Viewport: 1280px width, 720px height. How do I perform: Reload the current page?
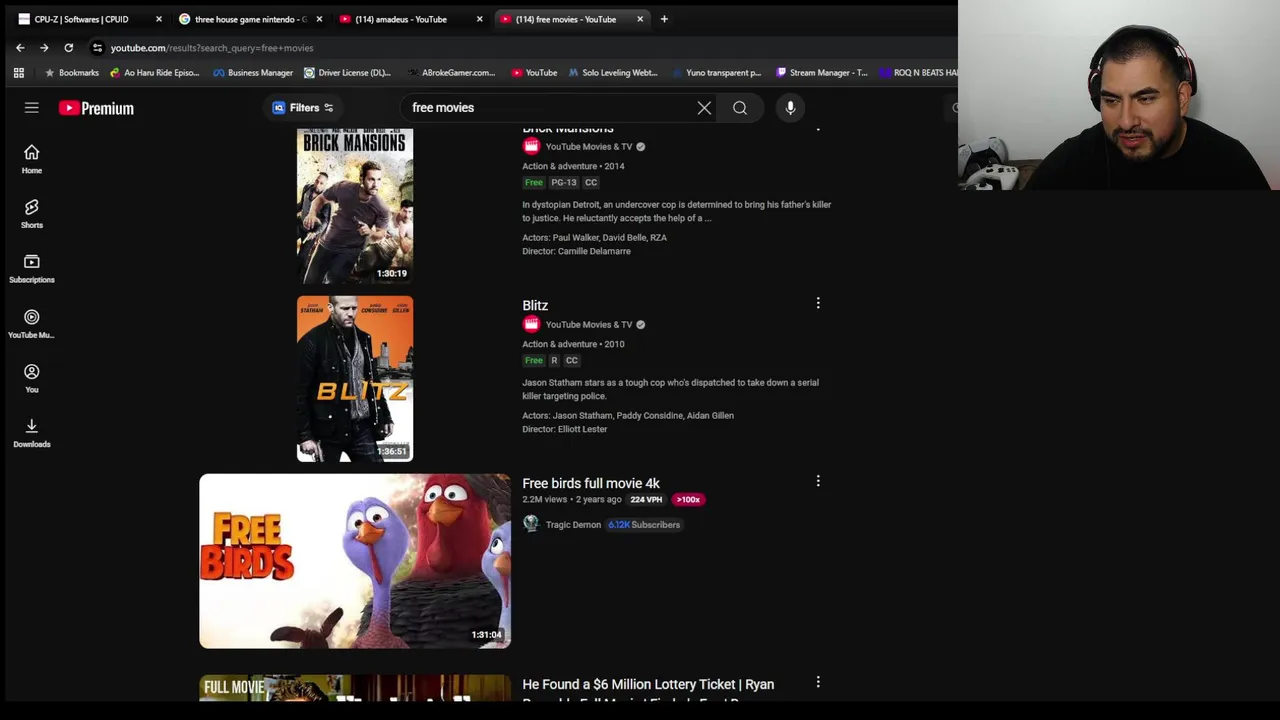(68, 48)
